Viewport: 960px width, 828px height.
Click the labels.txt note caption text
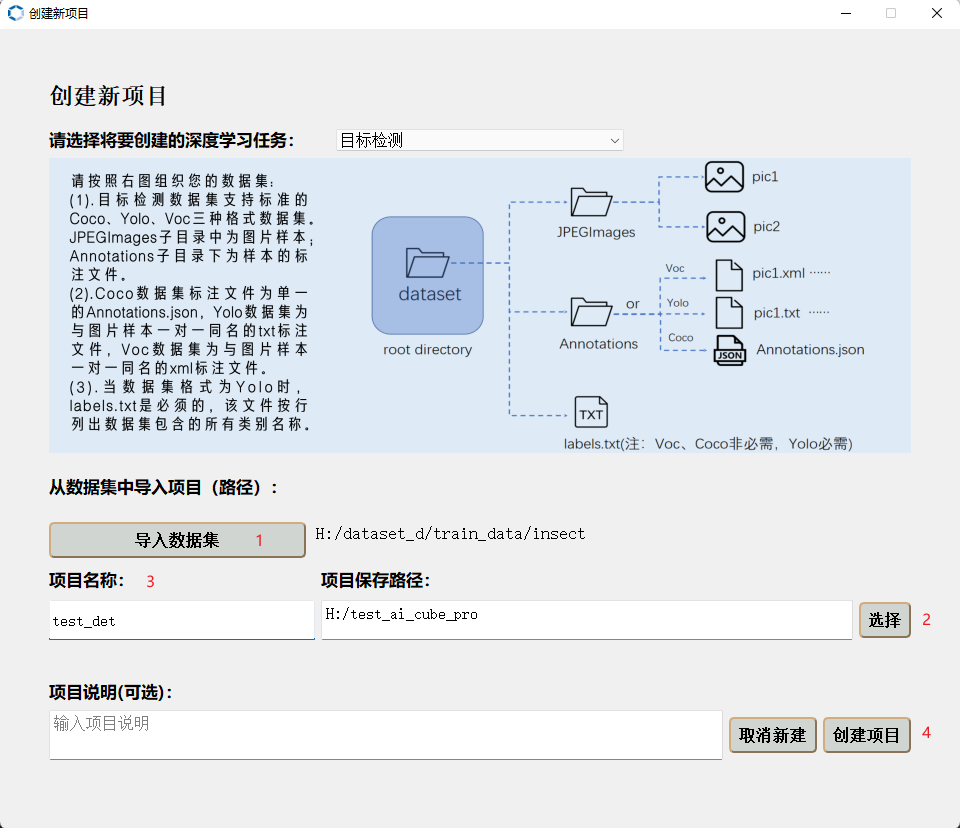[x=708, y=444]
